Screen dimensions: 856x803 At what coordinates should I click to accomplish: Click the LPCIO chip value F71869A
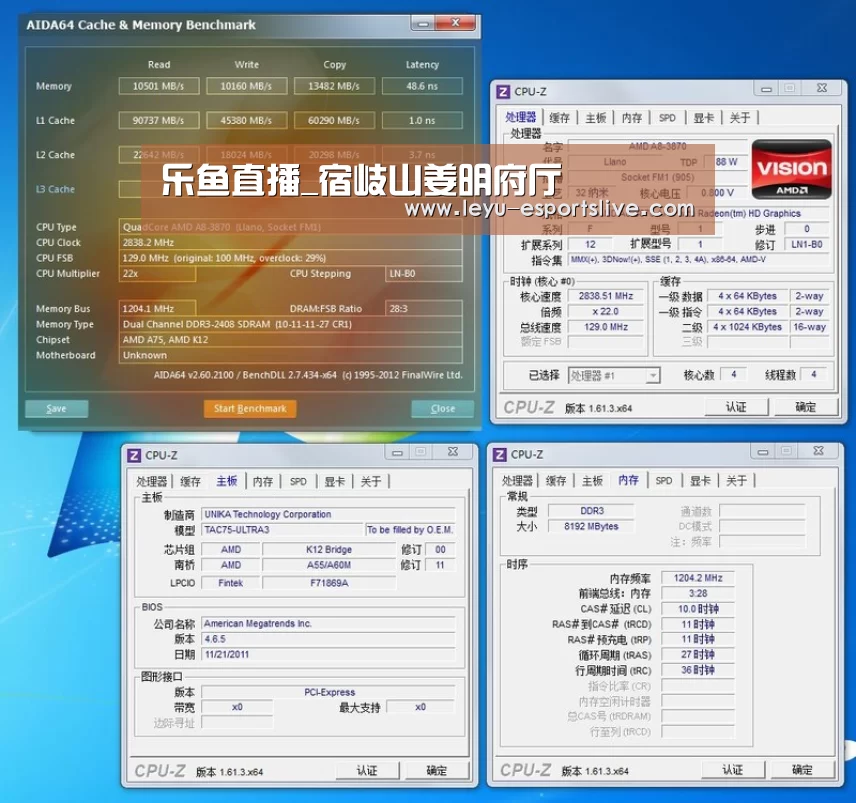tap(329, 583)
